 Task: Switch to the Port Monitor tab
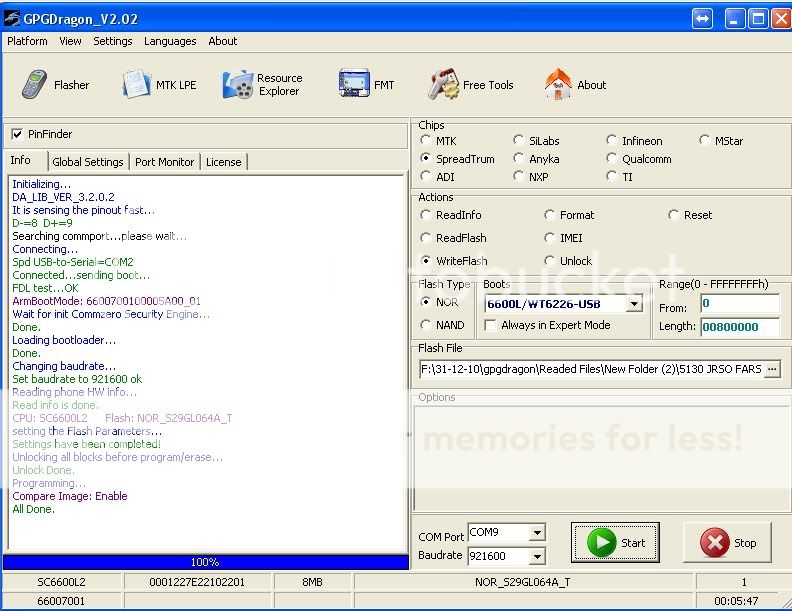coord(165,162)
